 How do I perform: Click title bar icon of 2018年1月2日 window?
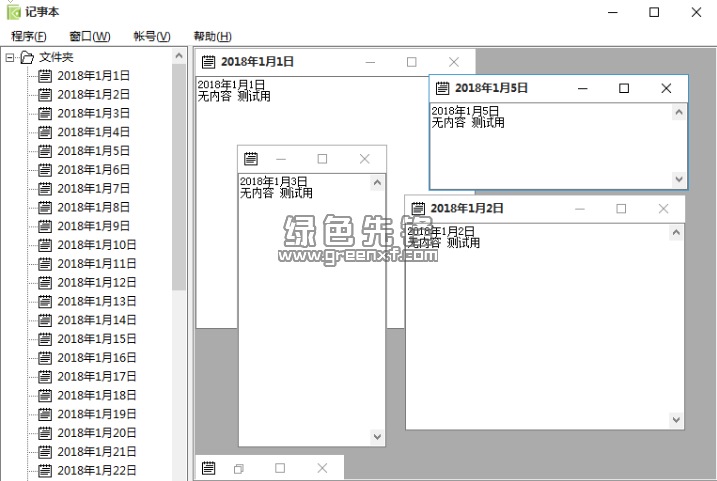[418, 208]
